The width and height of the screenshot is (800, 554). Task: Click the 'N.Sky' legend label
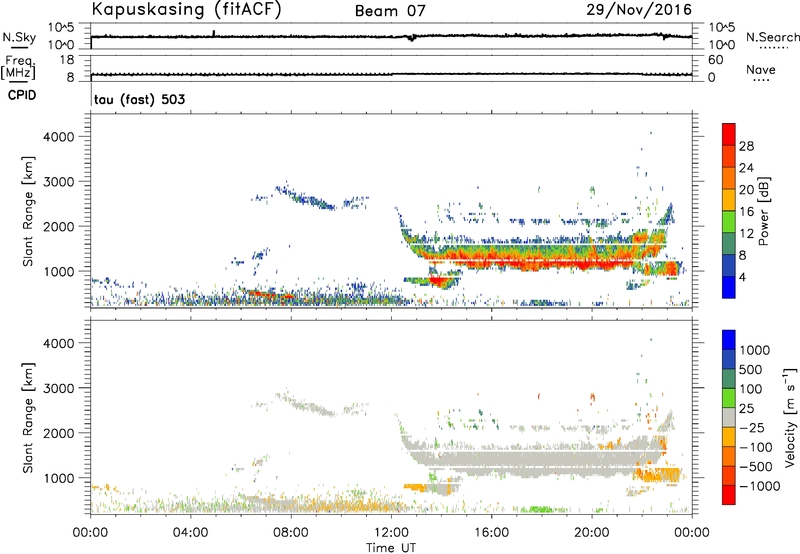click(x=19, y=37)
